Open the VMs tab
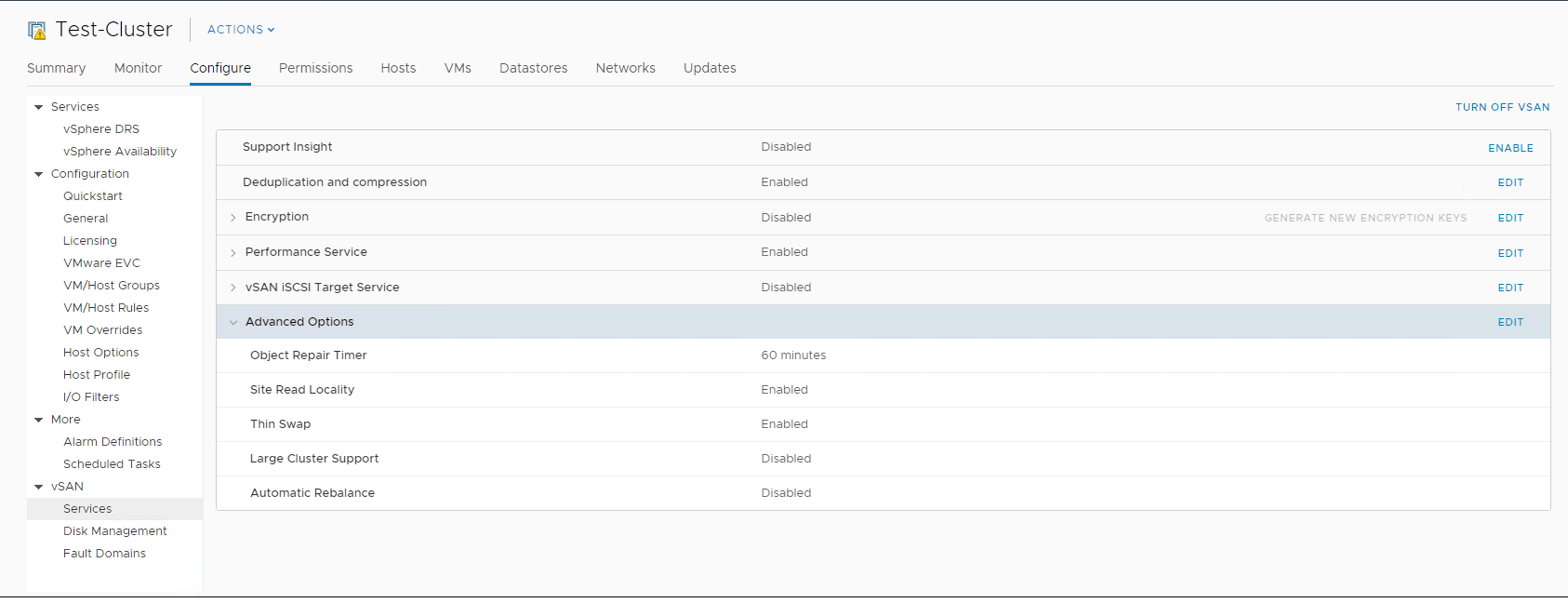 coord(458,68)
